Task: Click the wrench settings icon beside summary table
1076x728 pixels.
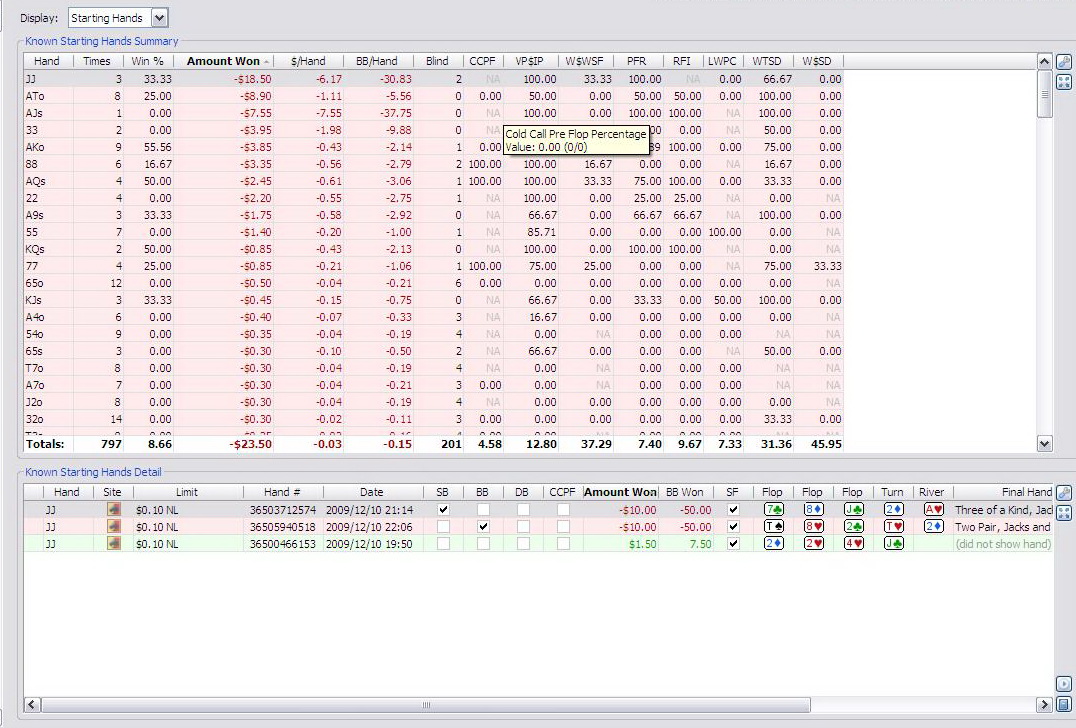Action: 1064,62
